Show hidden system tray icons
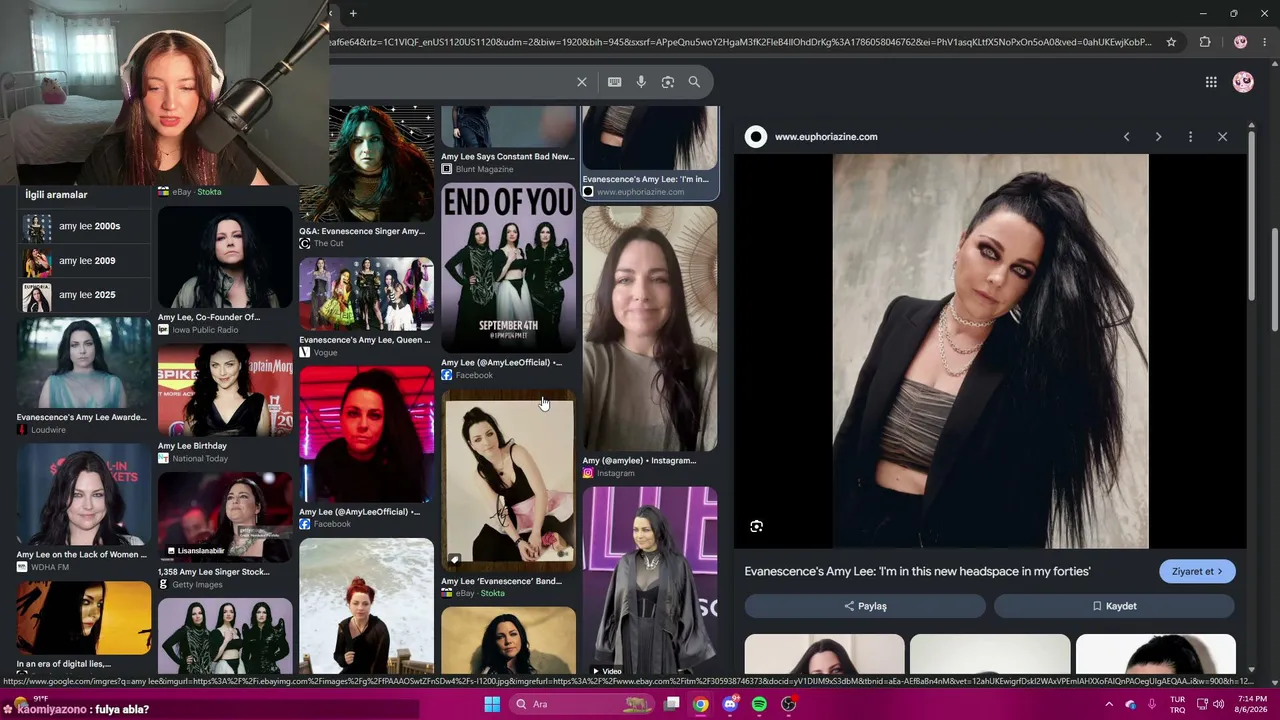 click(1109, 704)
